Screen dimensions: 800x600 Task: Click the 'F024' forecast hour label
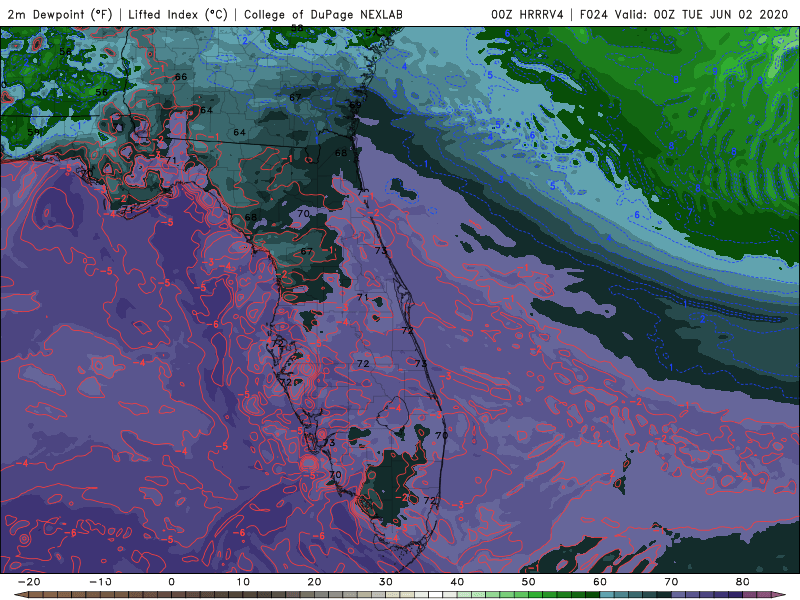pyautogui.click(x=593, y=14)
